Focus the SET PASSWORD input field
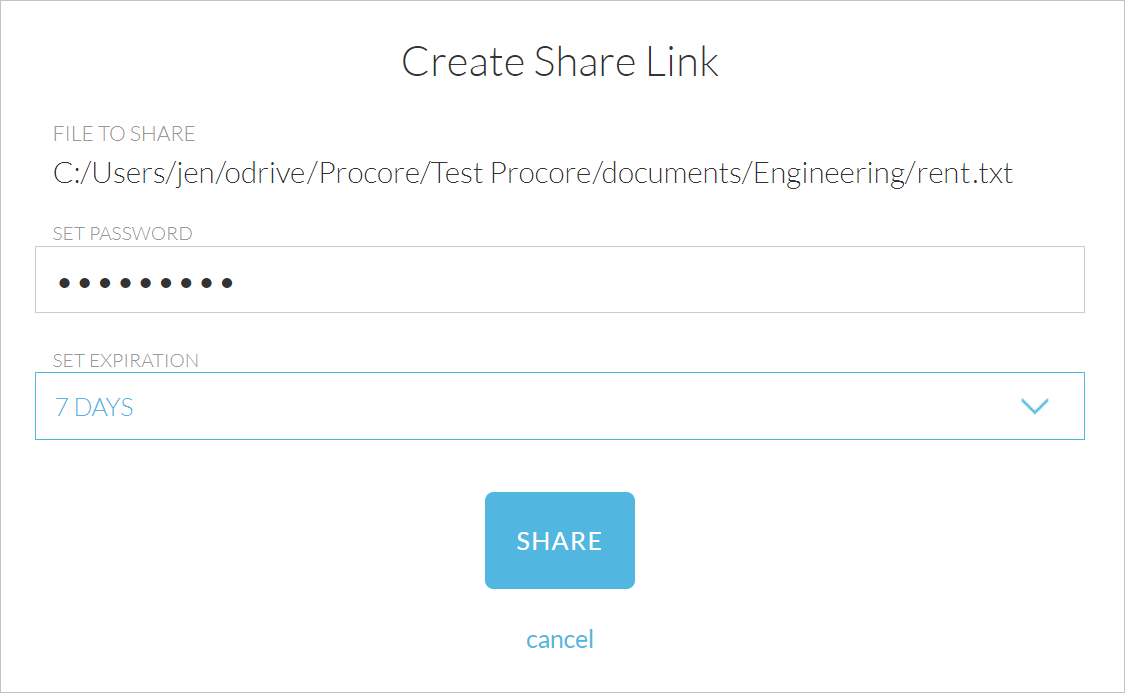The height and width of the screenshot is (693, 1125). tap(560, 279)
